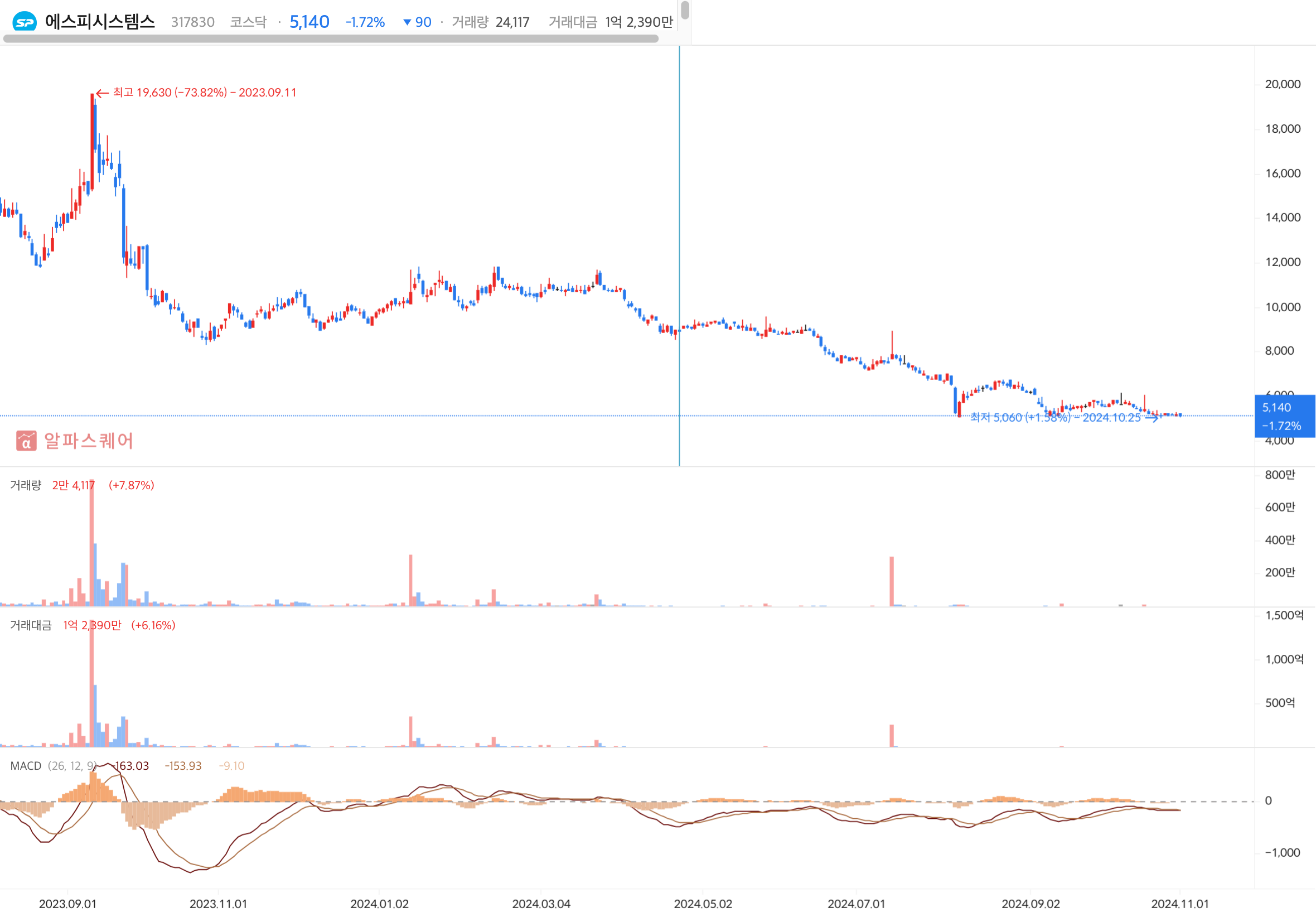Click the 200만 volume axis label
This screenshot has width=1316, height=917.
[x=1280, y=572]
